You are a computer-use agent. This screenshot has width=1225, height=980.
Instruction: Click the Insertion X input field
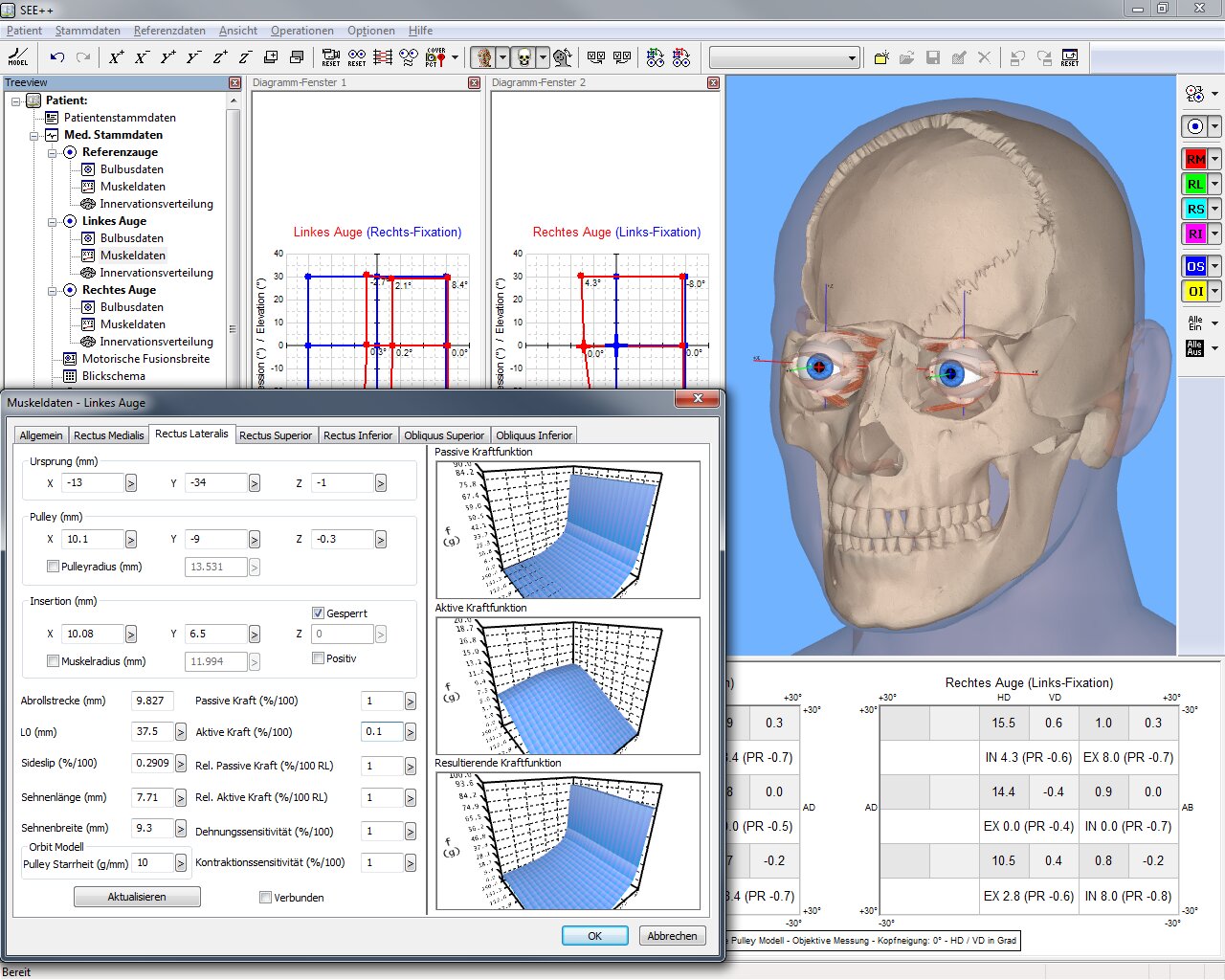point(94,634)
